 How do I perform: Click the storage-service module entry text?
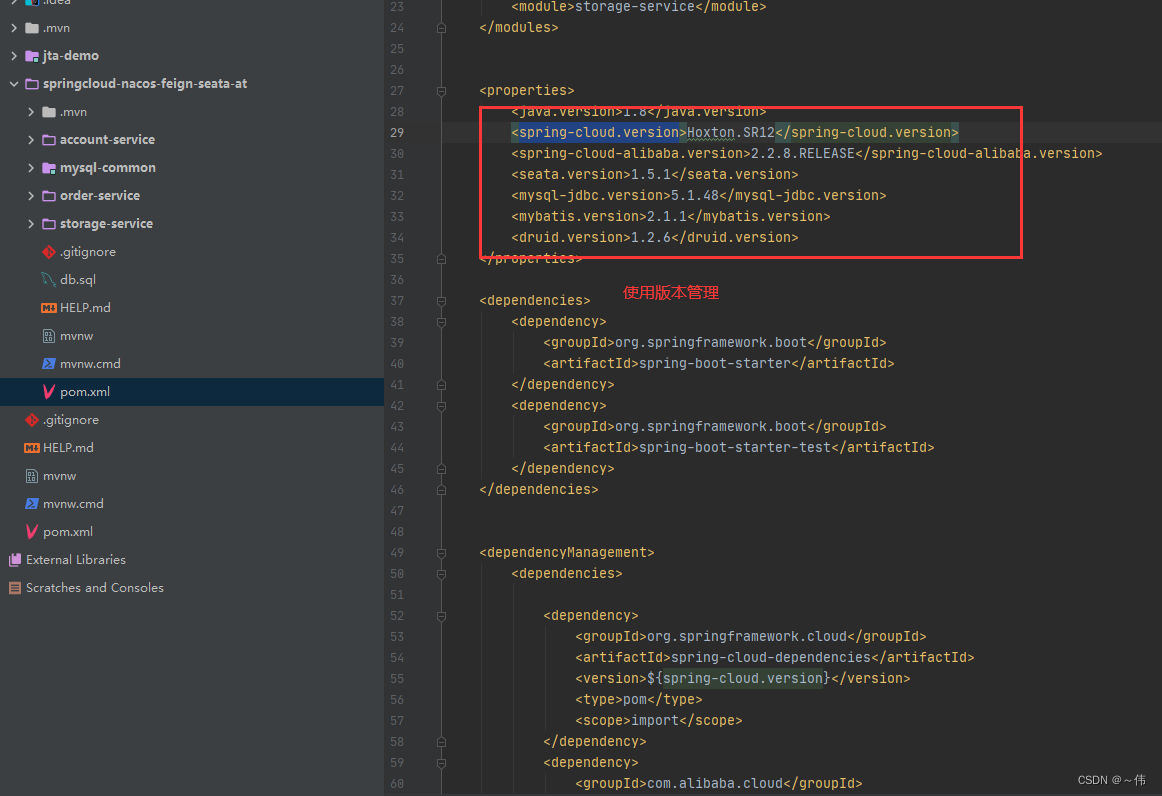pyautogui.click(x=635, y=7)
